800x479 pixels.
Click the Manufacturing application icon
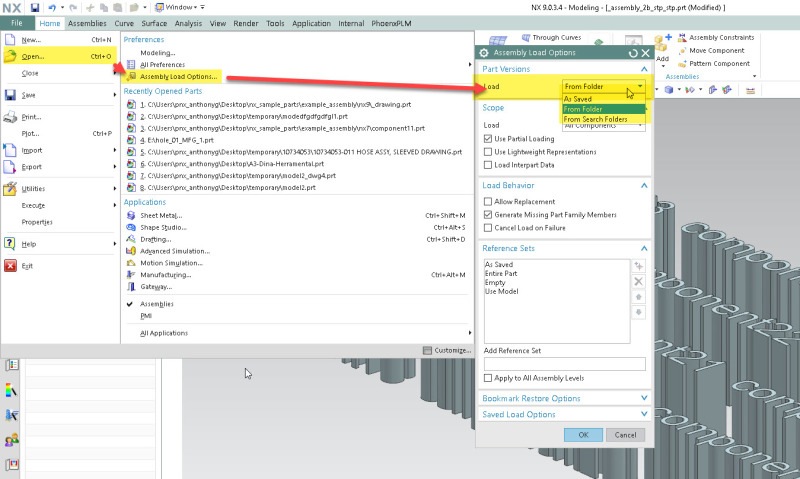point(131,274)
